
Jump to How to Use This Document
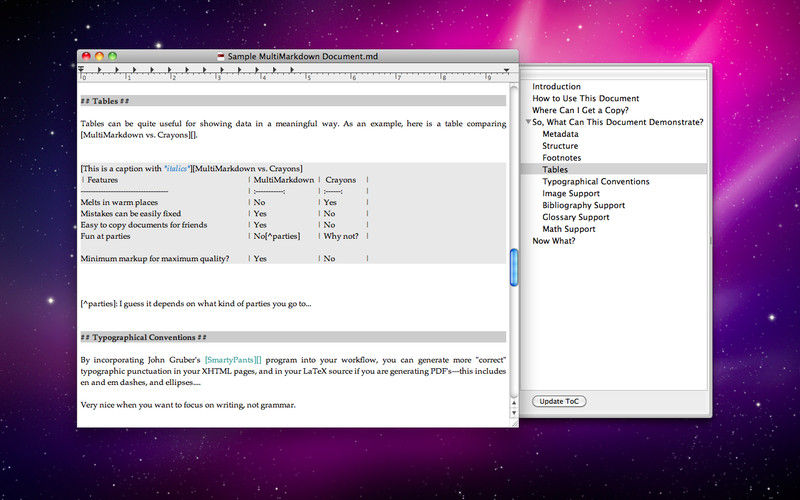pyautogui.click(x=585, y=99)
